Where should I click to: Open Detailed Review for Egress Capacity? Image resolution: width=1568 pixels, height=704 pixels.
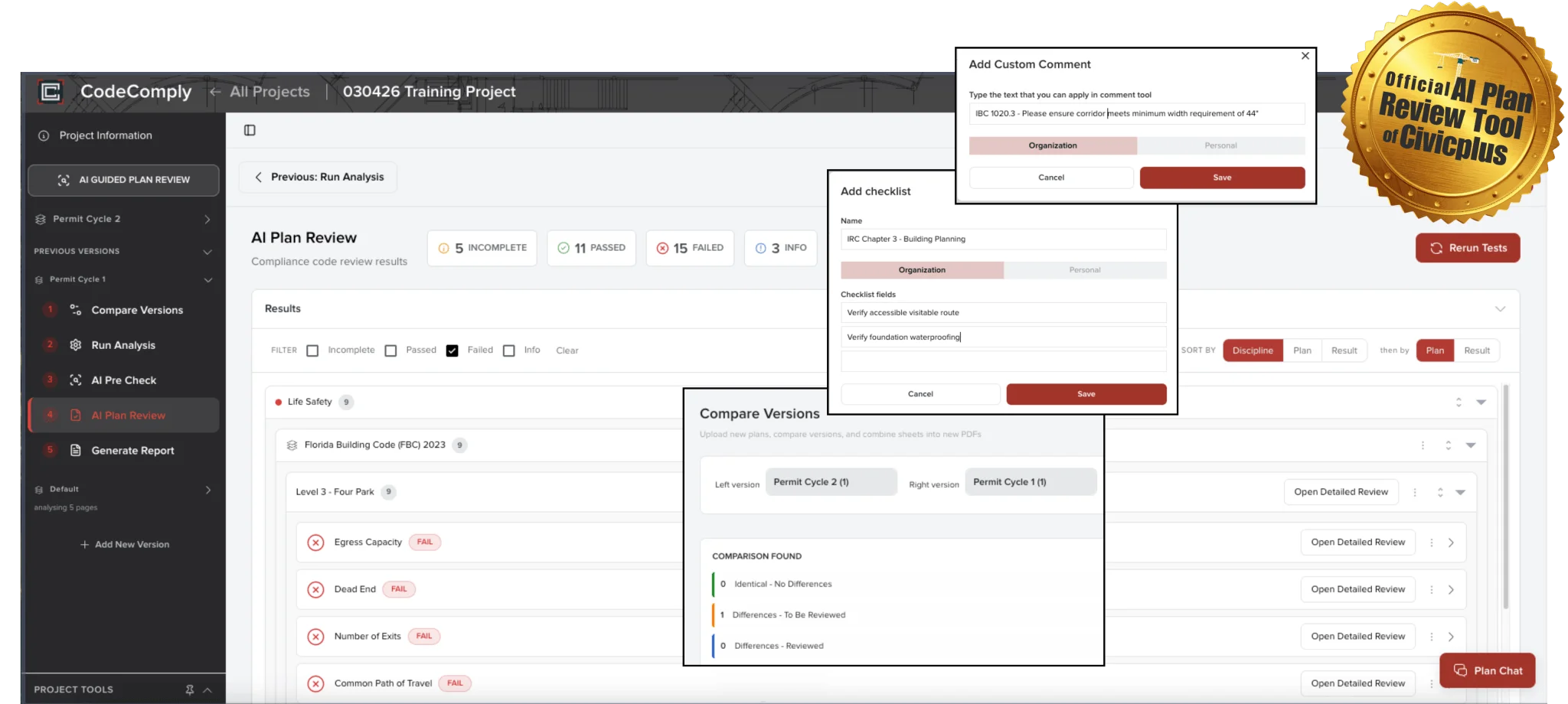pos(1357,543)
